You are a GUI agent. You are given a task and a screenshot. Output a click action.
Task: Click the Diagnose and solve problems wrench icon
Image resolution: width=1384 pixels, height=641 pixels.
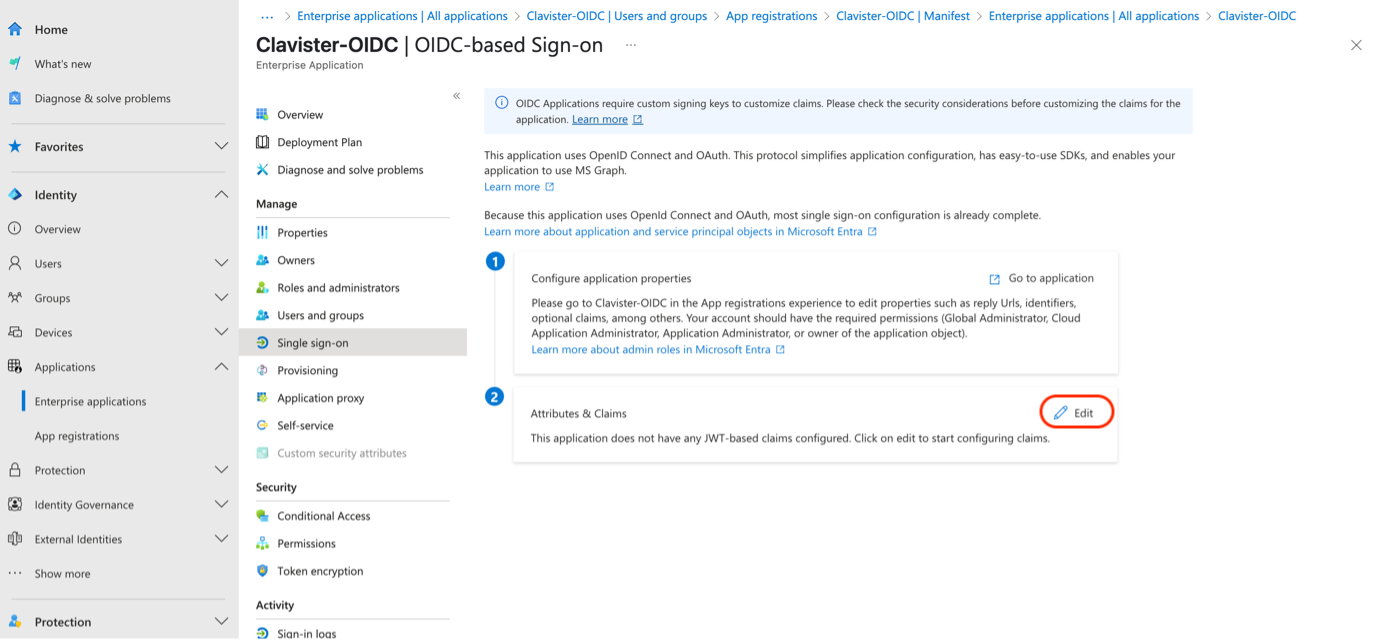click(262, 170)
